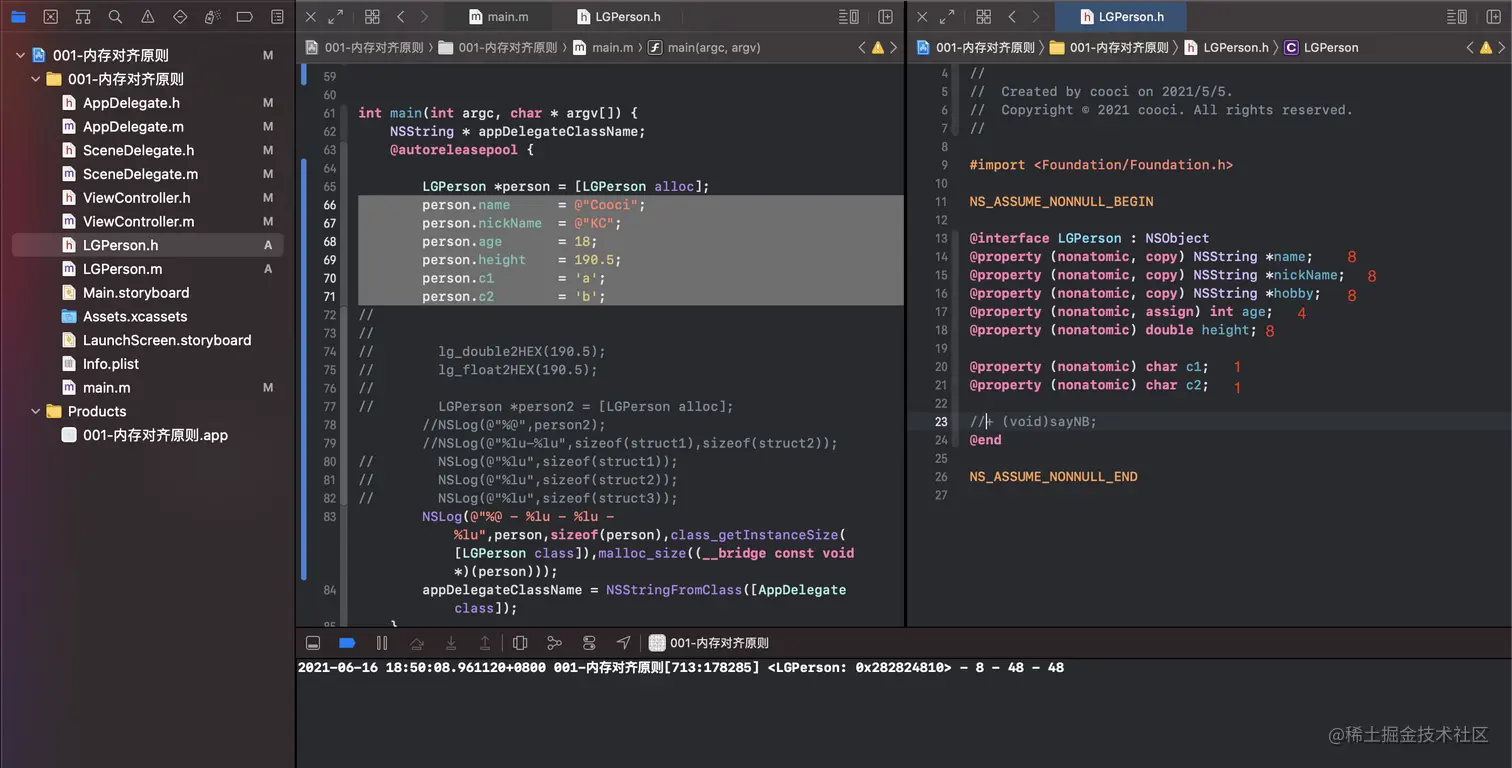Image resolution: width=1512 pixels, height=768 pixels.
Task: Click the Step Over debug icon
Action: click(x=417, y=643)
